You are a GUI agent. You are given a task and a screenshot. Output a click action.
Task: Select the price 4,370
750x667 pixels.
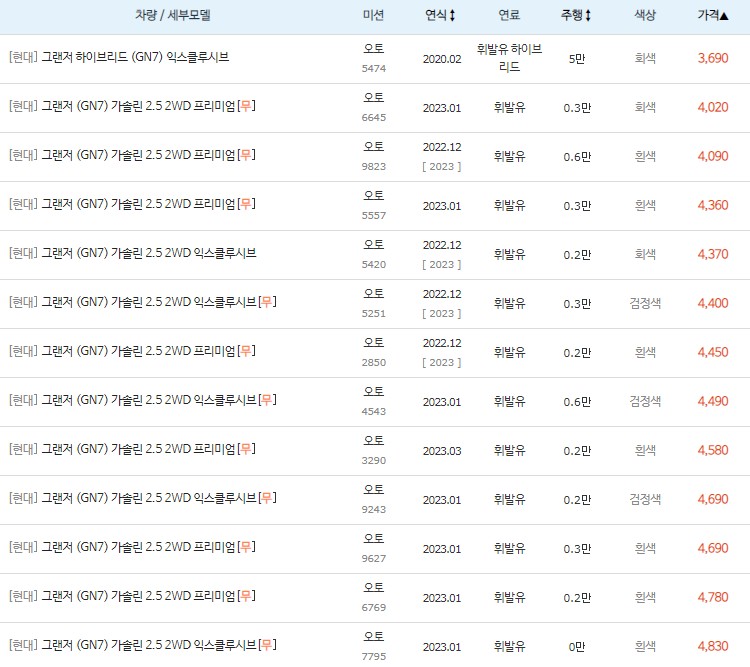pyautogui.click(x=713, y=254)
